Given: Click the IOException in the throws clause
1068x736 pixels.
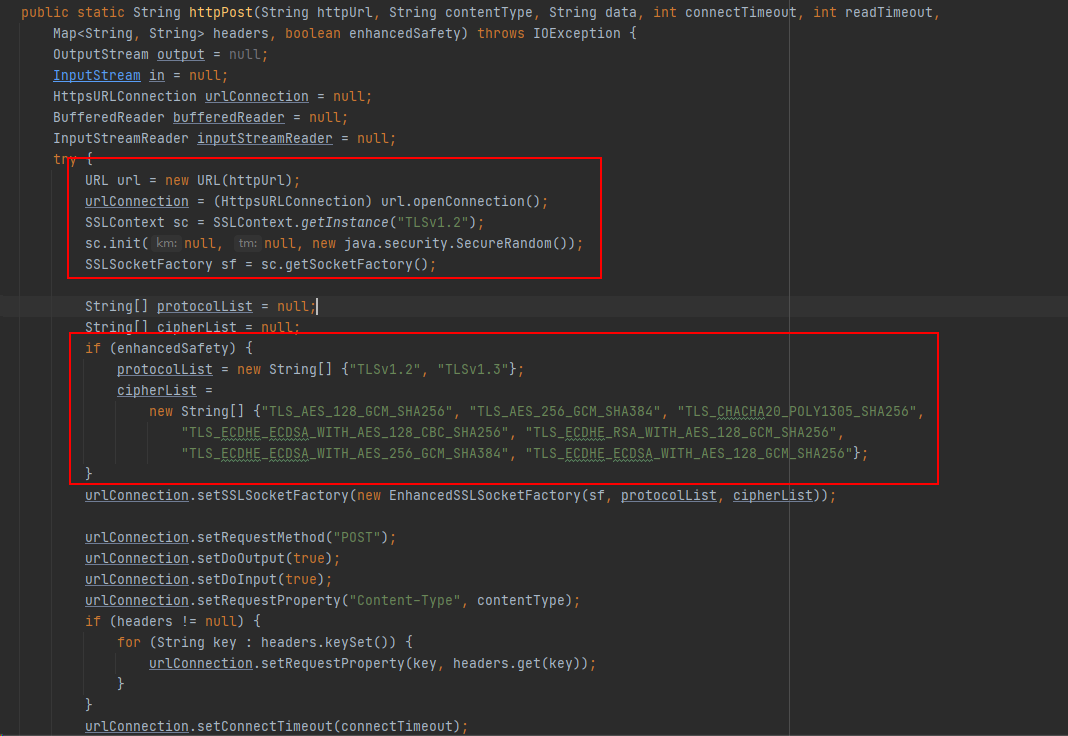Looking at the screenshot, I should pyautogui.click(x=576, y=33).
